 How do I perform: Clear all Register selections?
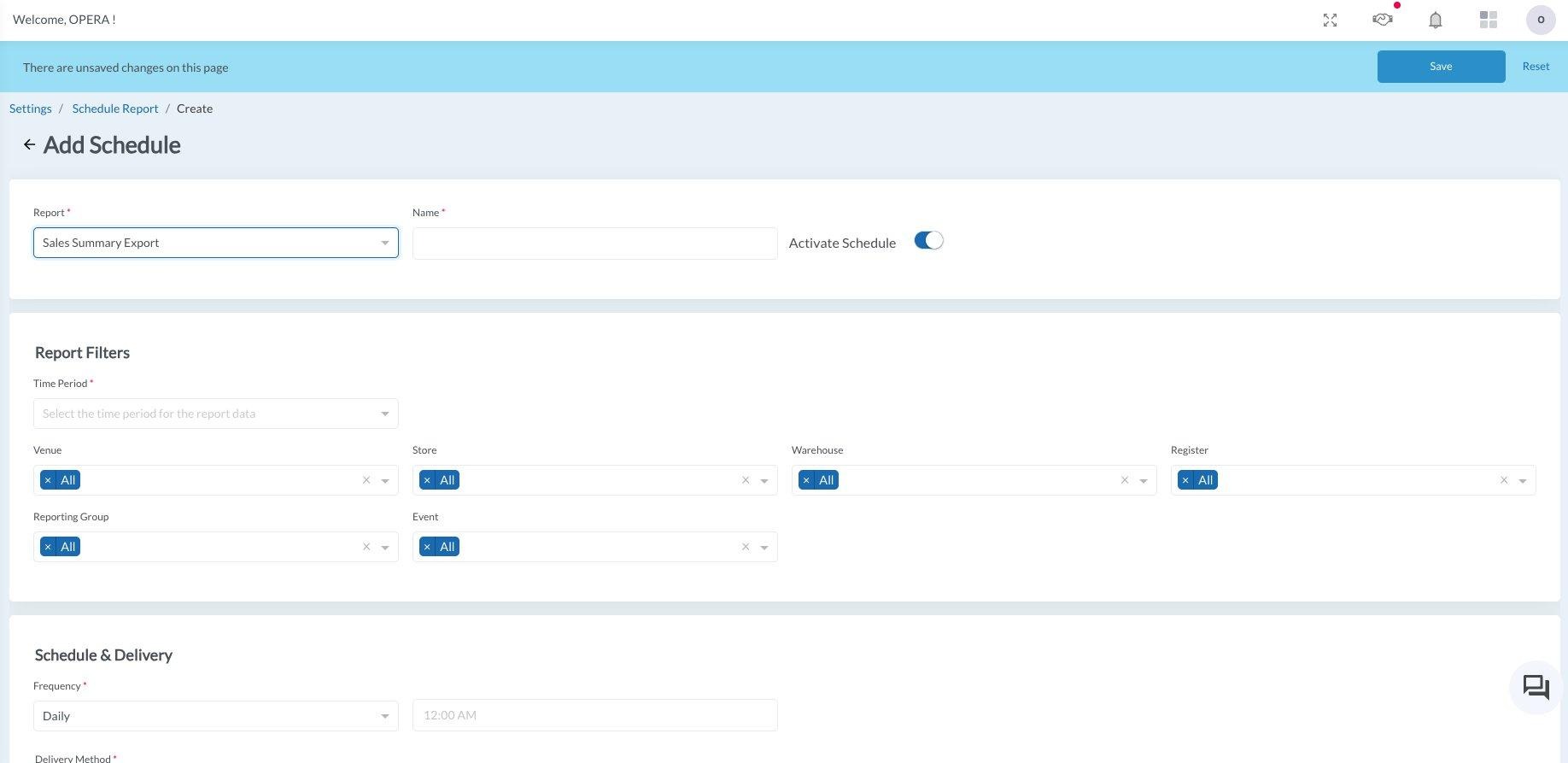[x=1504, y=480]
